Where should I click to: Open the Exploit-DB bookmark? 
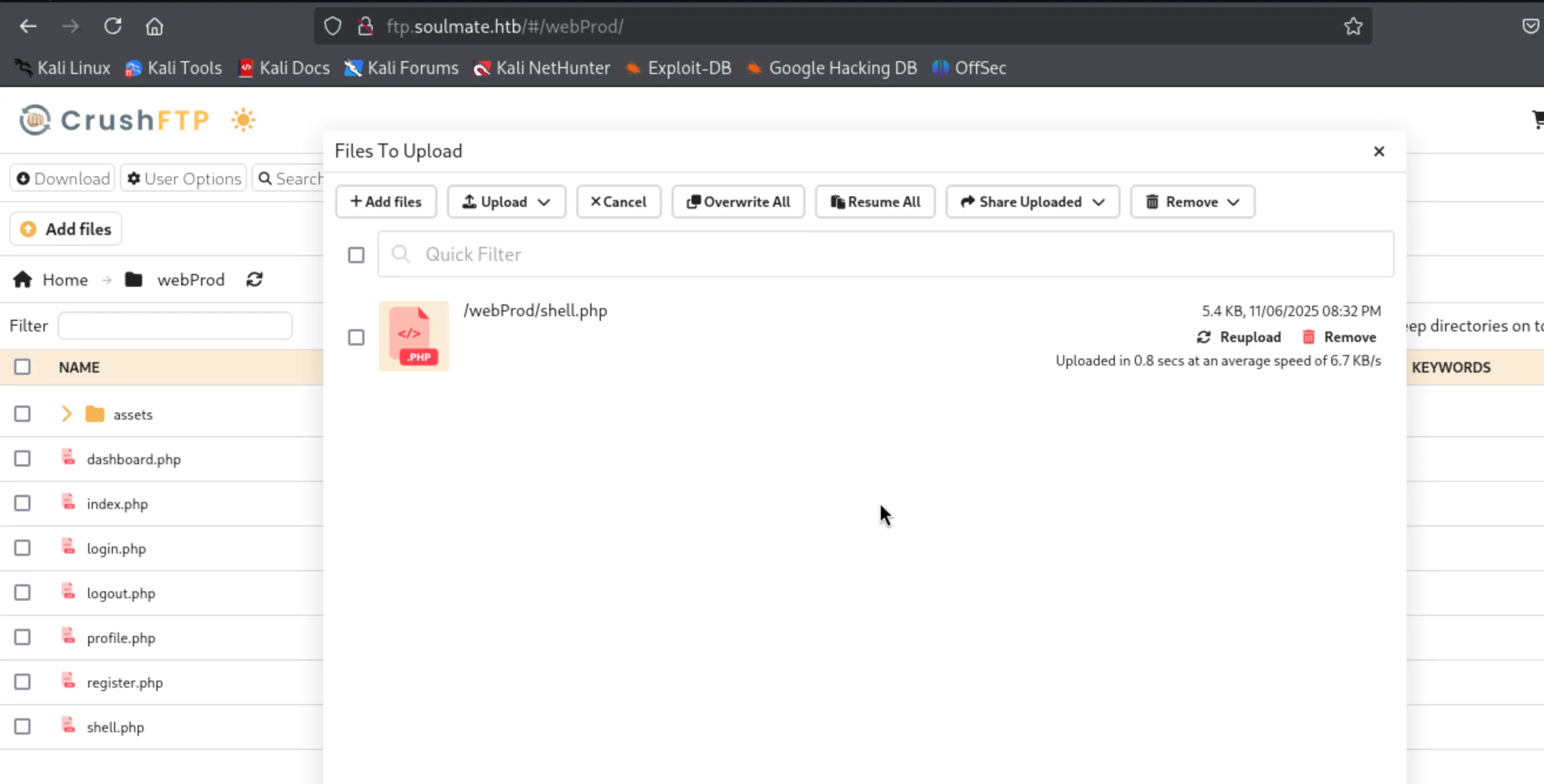[x=679, y=68]
